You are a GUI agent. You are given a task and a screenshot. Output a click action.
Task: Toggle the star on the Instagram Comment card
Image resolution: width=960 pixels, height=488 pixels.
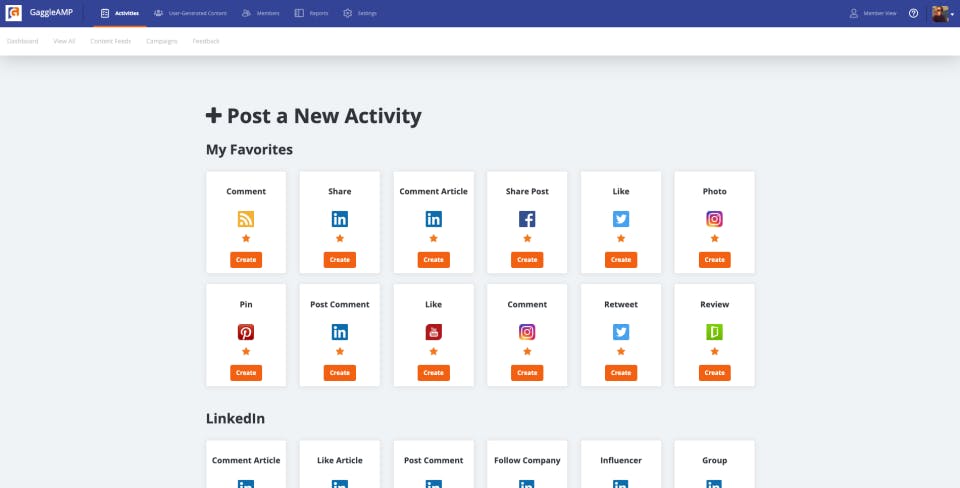527,351
